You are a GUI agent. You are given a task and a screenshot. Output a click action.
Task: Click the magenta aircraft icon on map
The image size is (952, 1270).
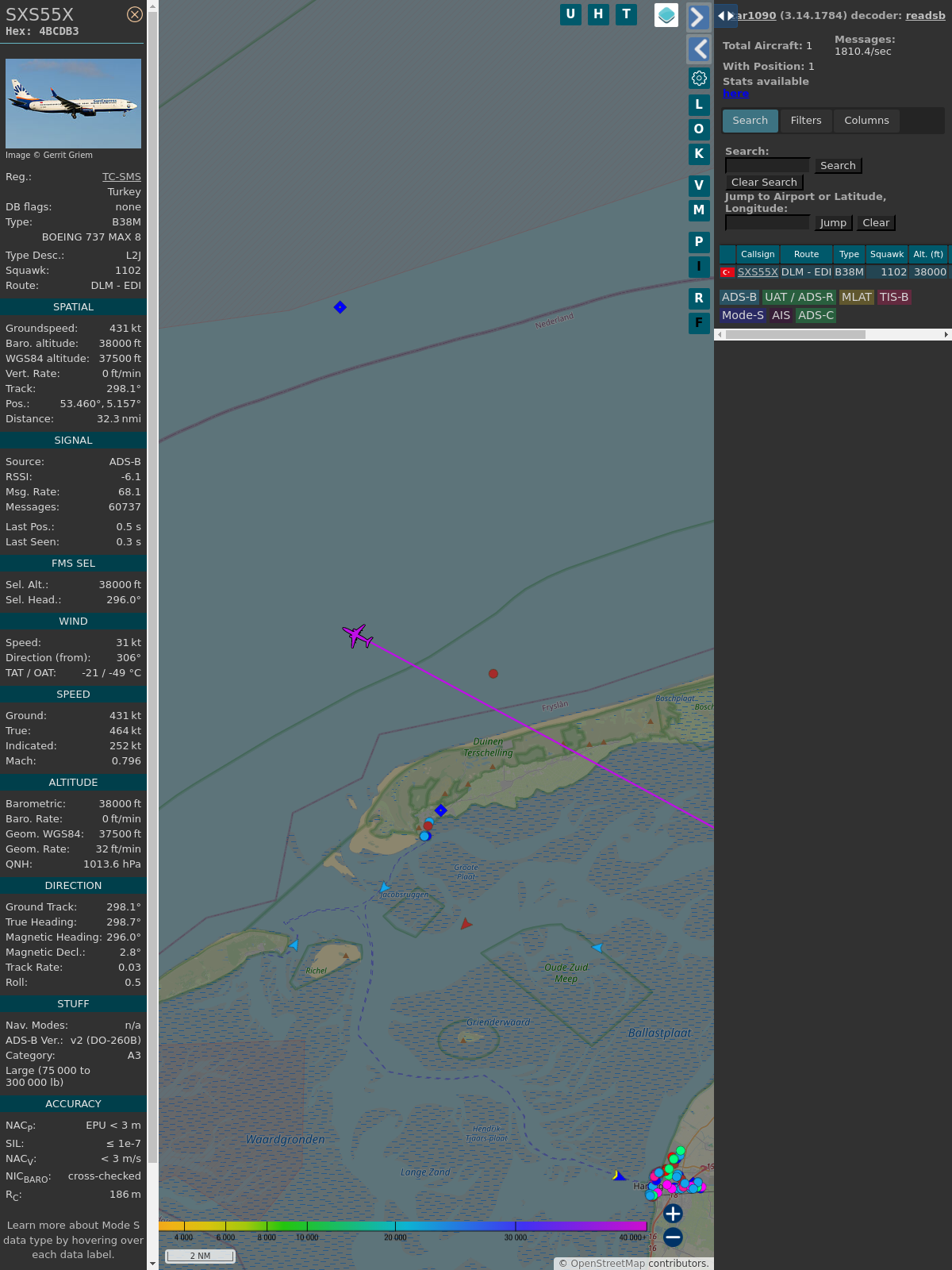(x=358, y=636)
